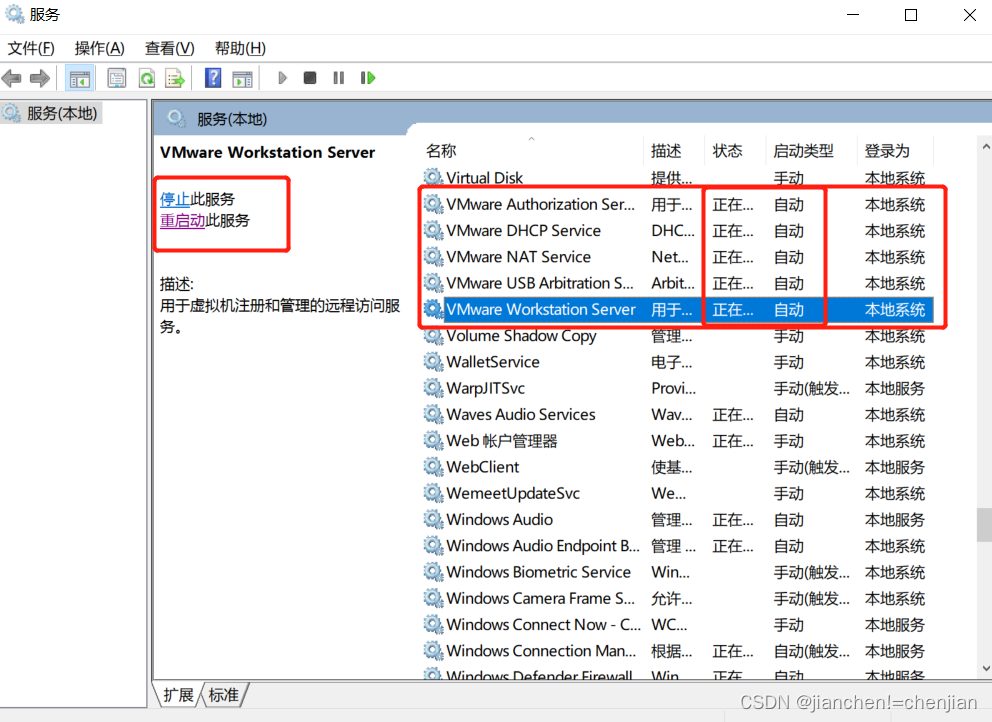This screenshot has height=722, width=992.
Task: Click the 停止 link to stop service
Action: [175, 199]
